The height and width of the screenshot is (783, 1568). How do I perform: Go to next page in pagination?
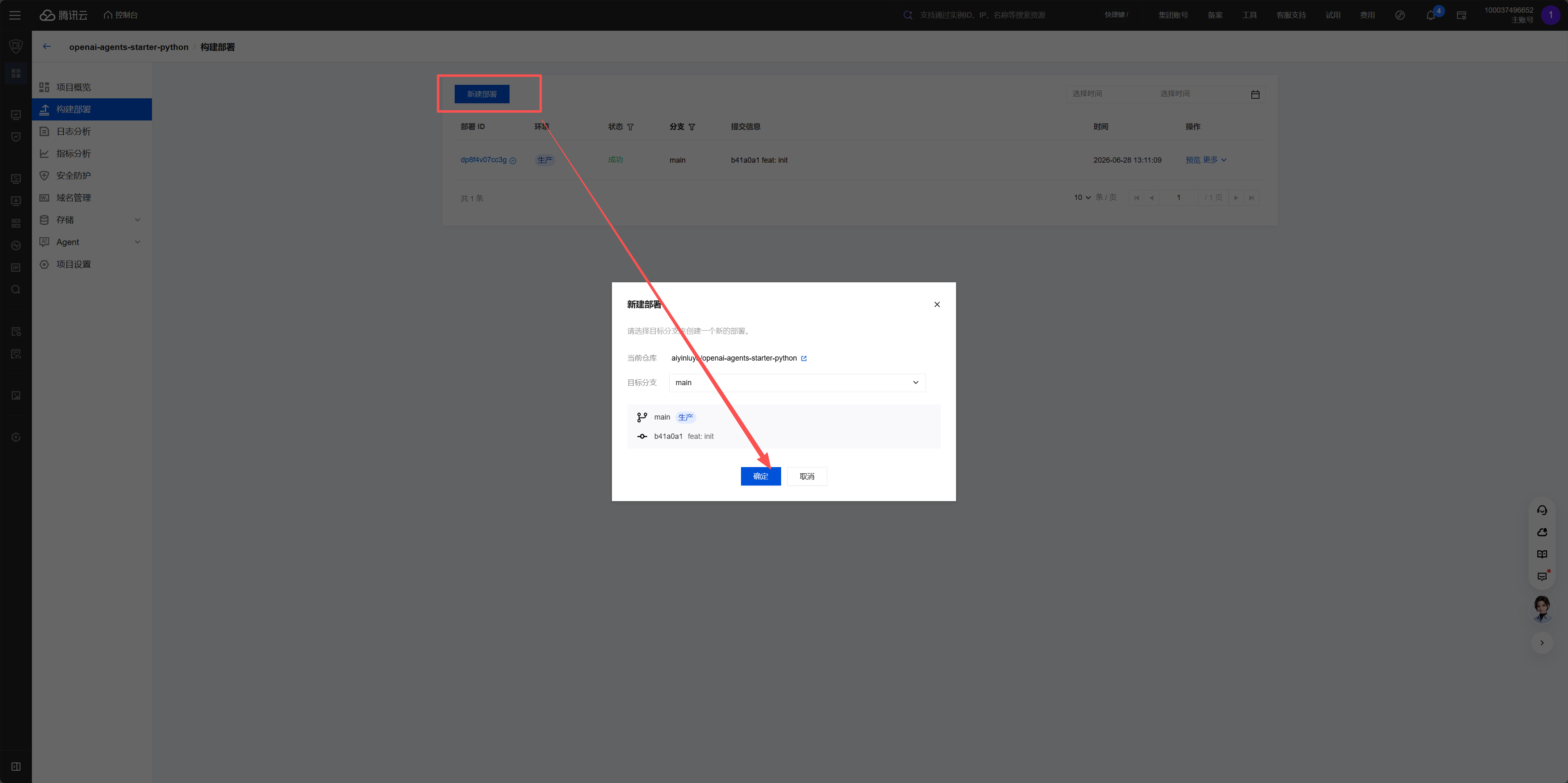1236,198
